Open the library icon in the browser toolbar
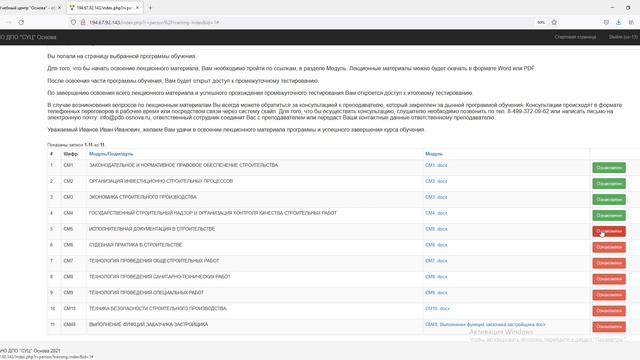This screenshot has width=640, height=360. [631, 22]
